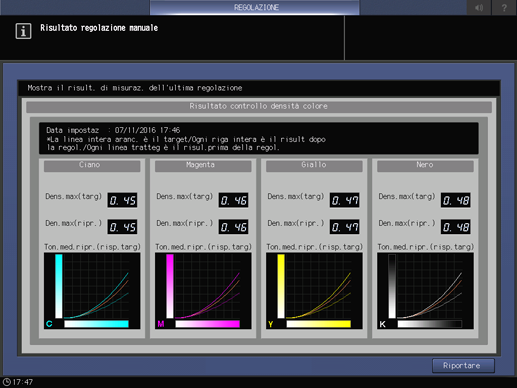The height and width of the screenshot is (388, 517).
Task: Click the clock icon in status bar
Action: click(6, 382)
